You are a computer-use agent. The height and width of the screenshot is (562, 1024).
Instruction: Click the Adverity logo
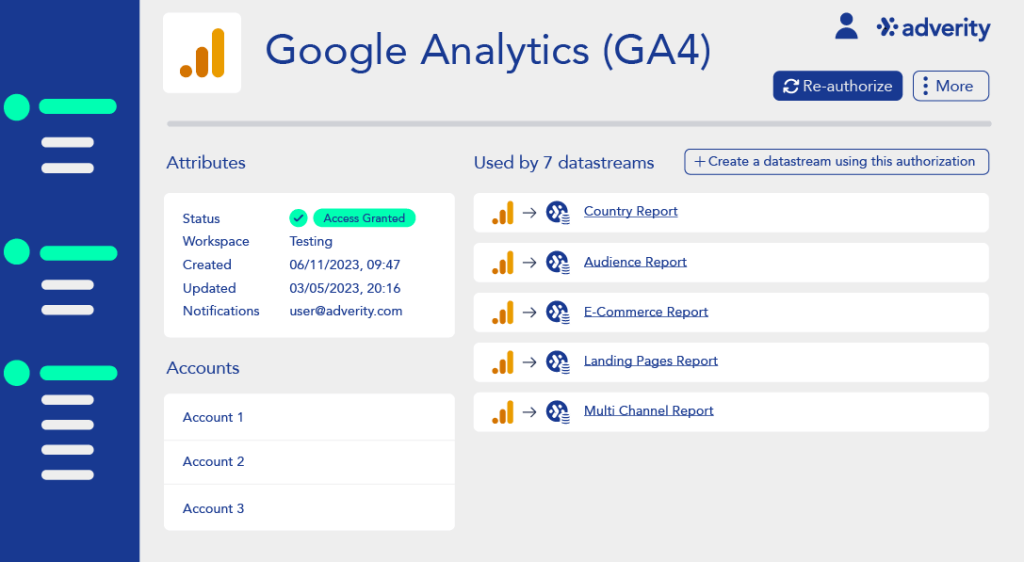pyautogui.click(x=933, y=27)
